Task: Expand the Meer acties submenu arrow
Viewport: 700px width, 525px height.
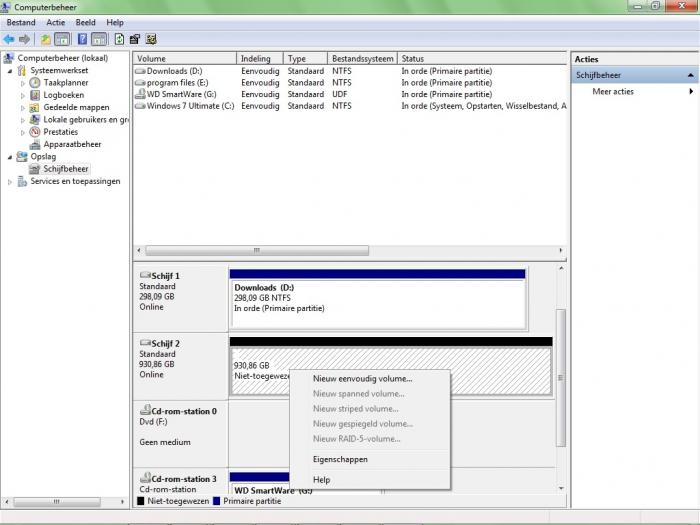Action: pos(690,92)
